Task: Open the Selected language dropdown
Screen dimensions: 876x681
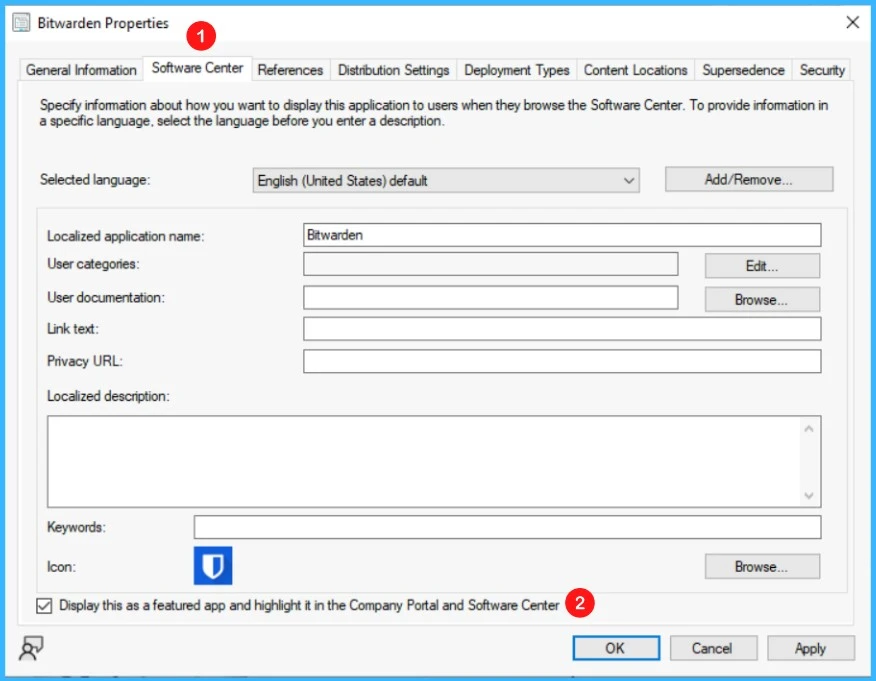Action: 446,180
